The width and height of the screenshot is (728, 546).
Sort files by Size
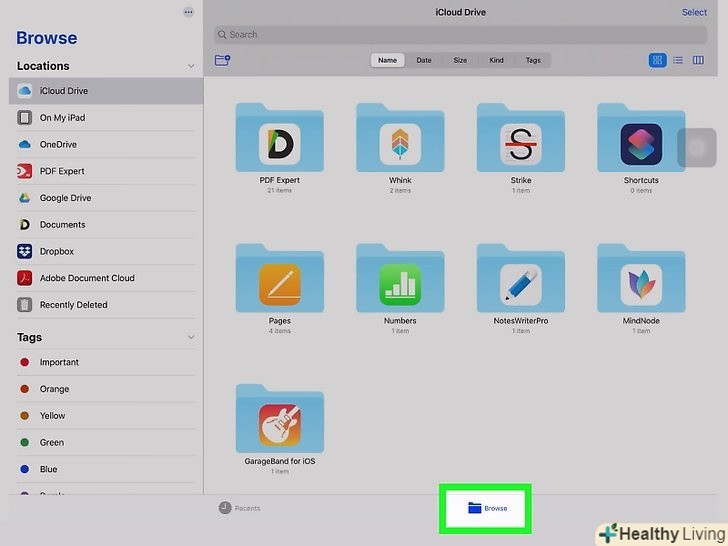pos(460,60)
